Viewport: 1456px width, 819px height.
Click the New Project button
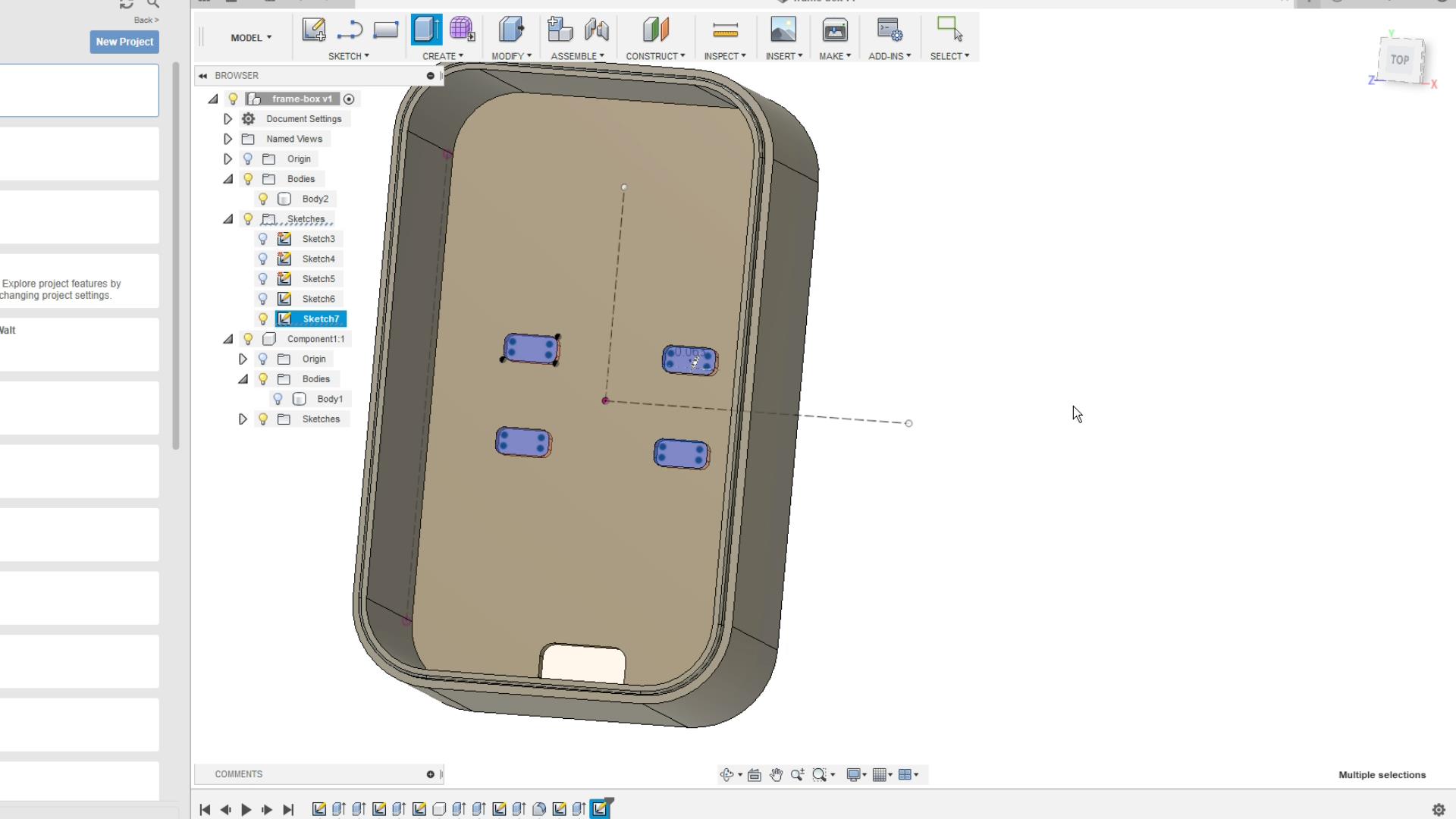click(x=124, y=42)
